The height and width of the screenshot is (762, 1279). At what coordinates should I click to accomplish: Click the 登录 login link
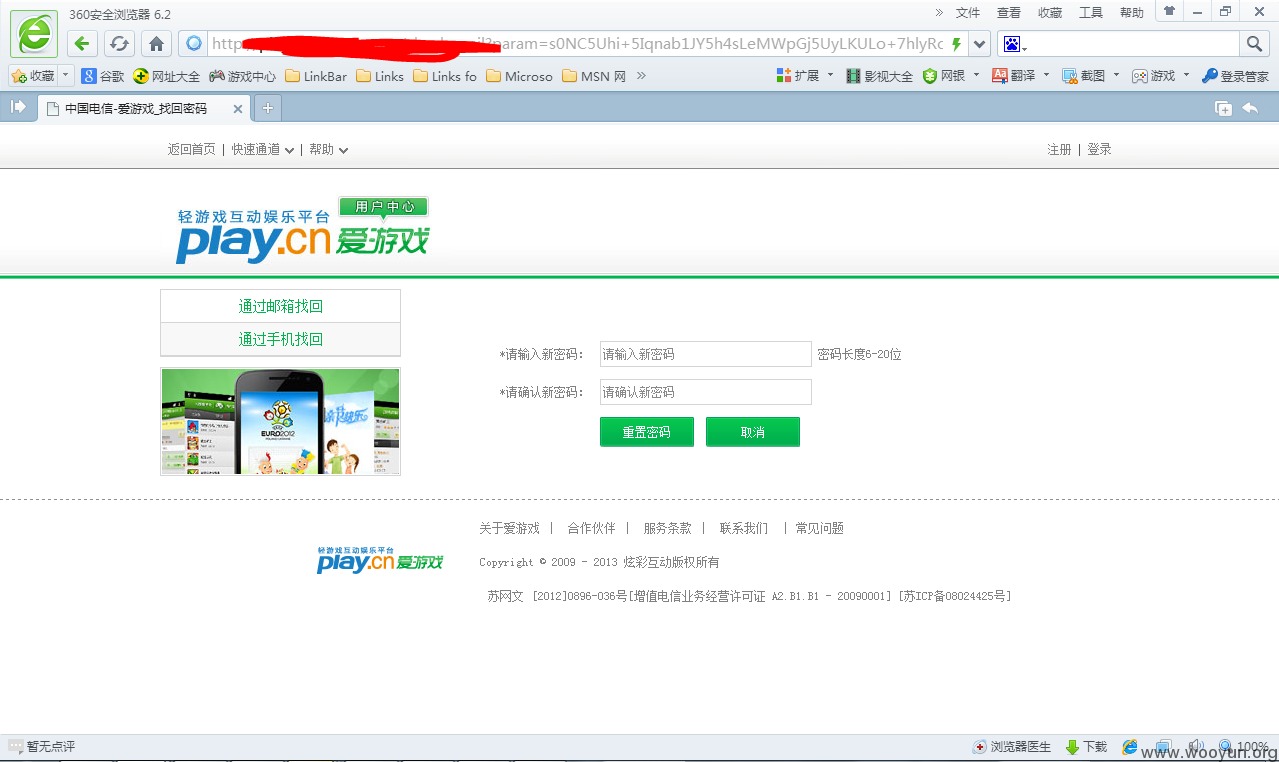click(x=1099, y=149)
